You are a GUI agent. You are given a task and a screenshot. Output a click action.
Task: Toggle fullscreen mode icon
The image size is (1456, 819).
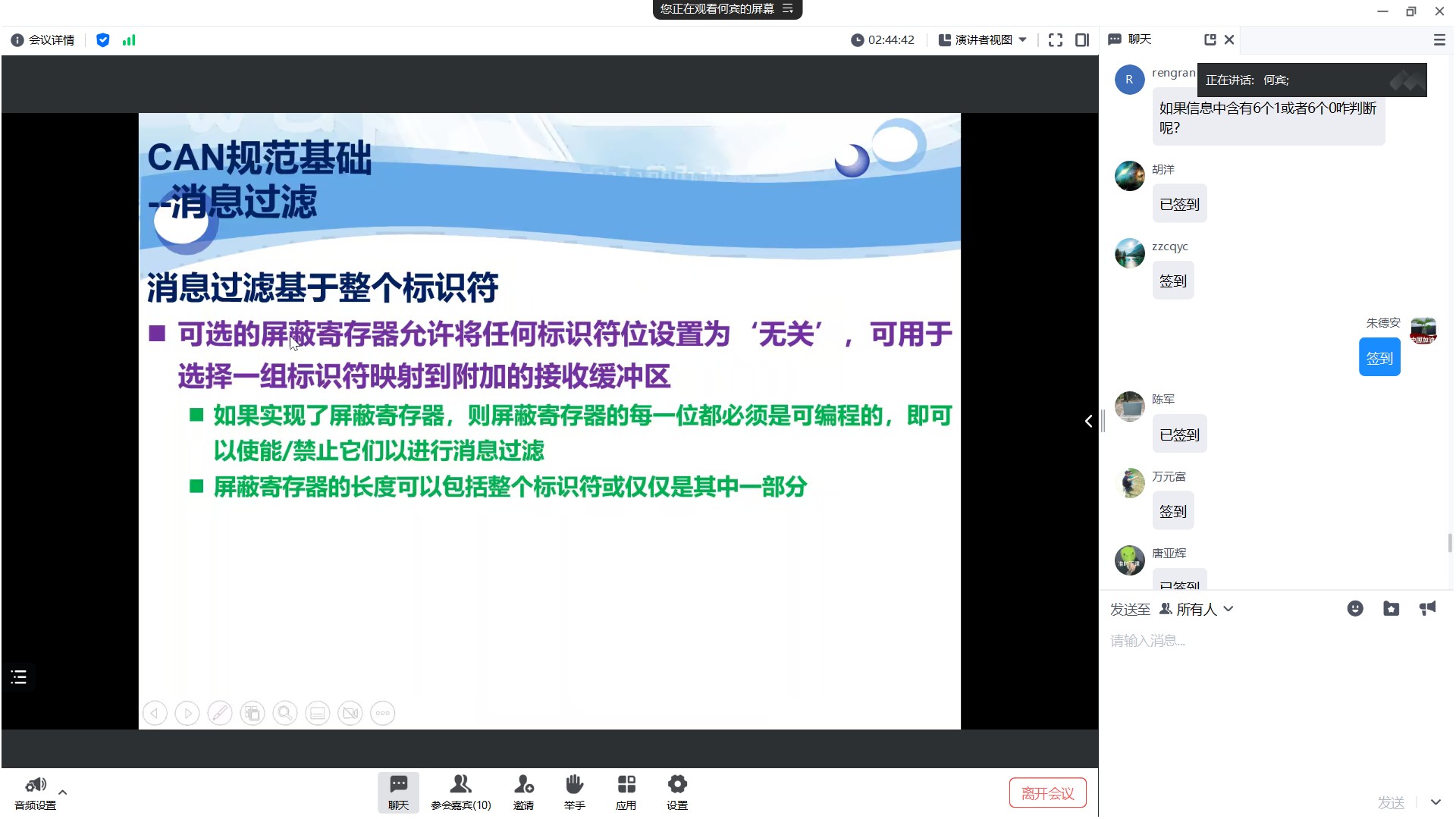(1055, 40)
